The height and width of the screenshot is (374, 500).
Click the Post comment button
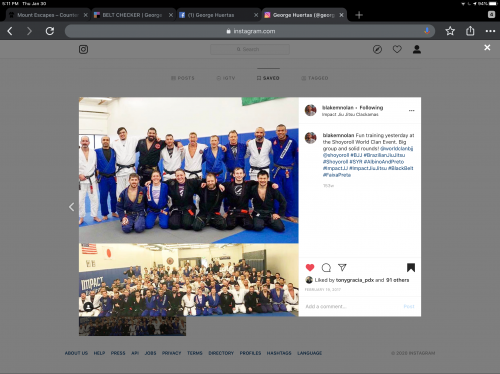pos(409,306)
